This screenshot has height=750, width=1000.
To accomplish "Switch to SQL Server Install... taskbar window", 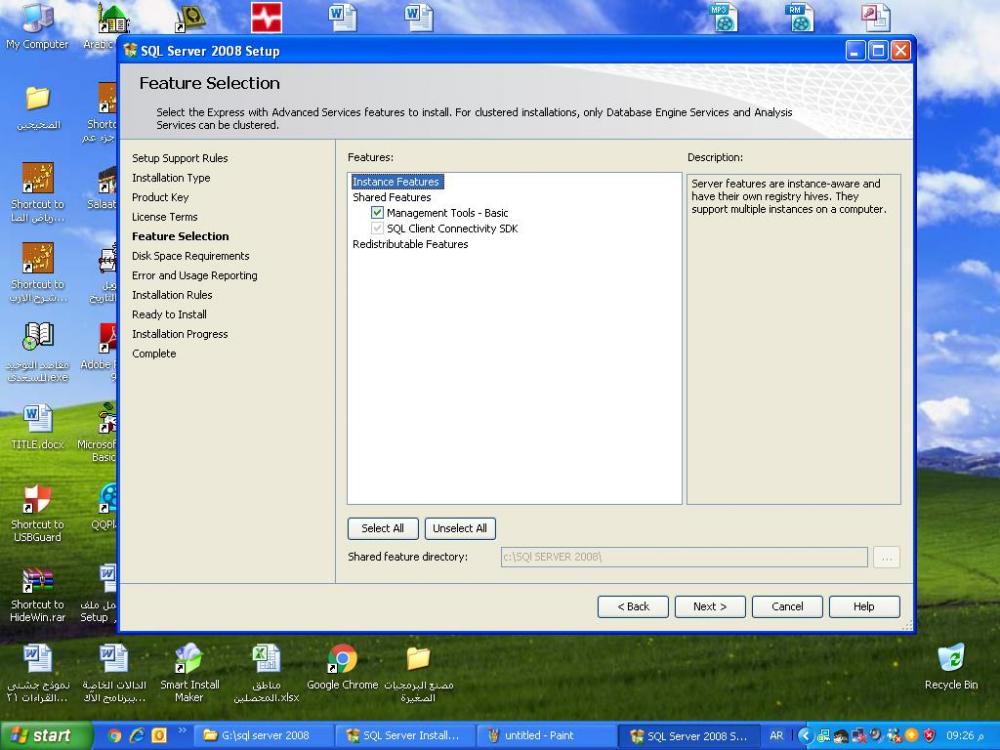I will pyautogui.click(x=405, y=736).
